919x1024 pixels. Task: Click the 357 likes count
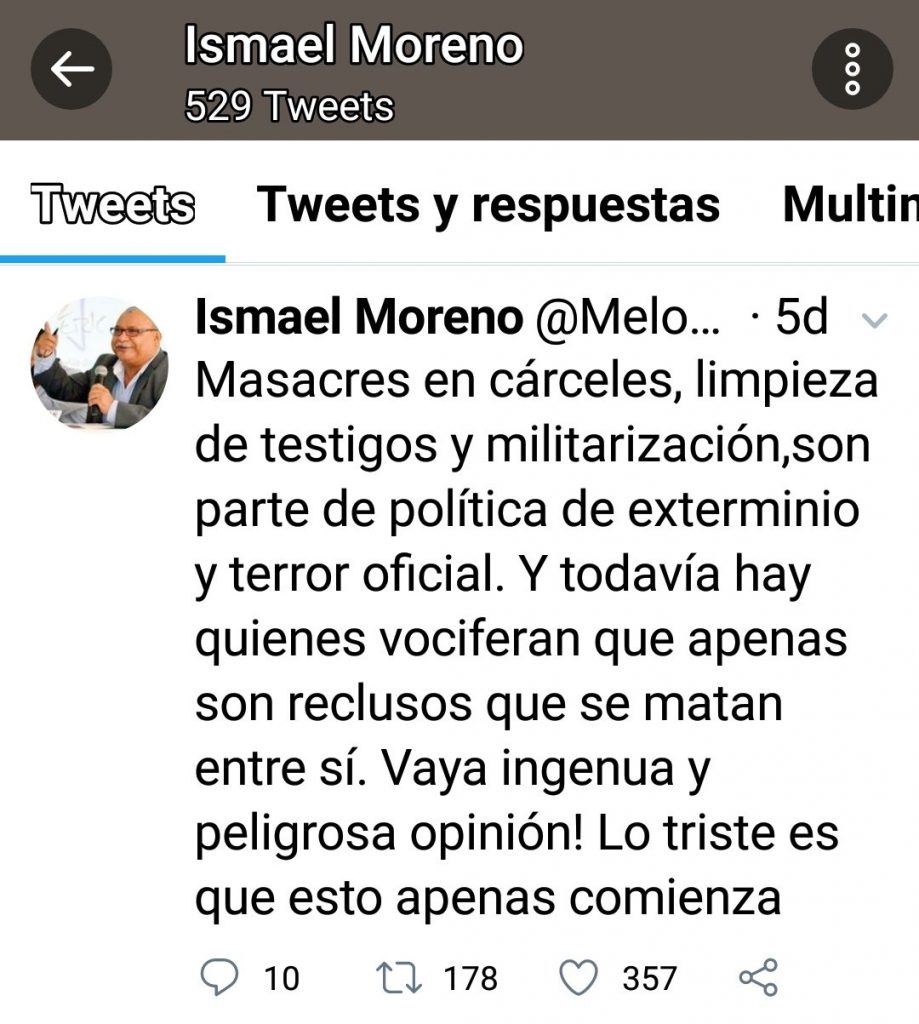(x=649, y=978)
